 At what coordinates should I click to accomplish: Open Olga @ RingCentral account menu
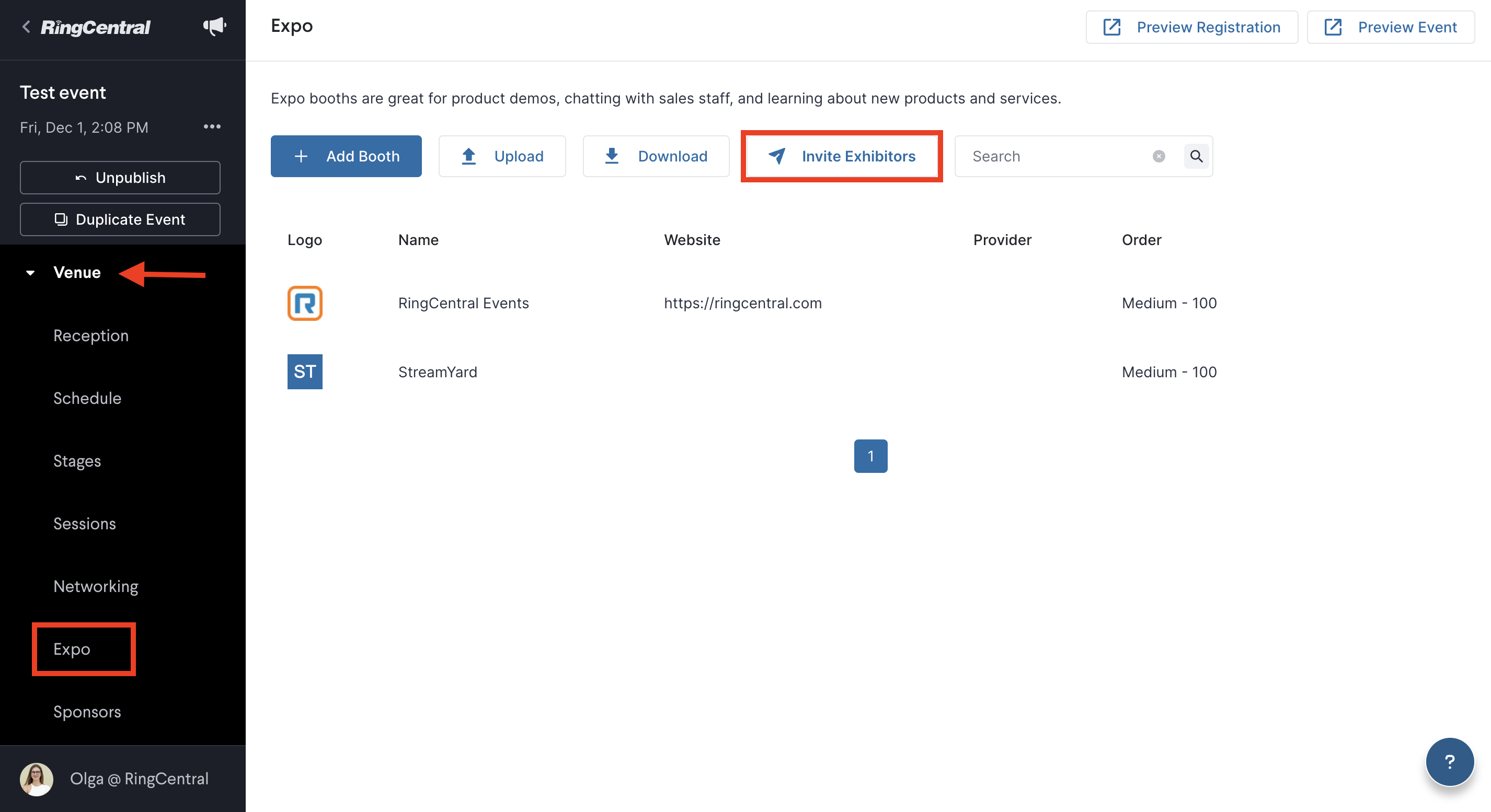[x=139, y=779]
